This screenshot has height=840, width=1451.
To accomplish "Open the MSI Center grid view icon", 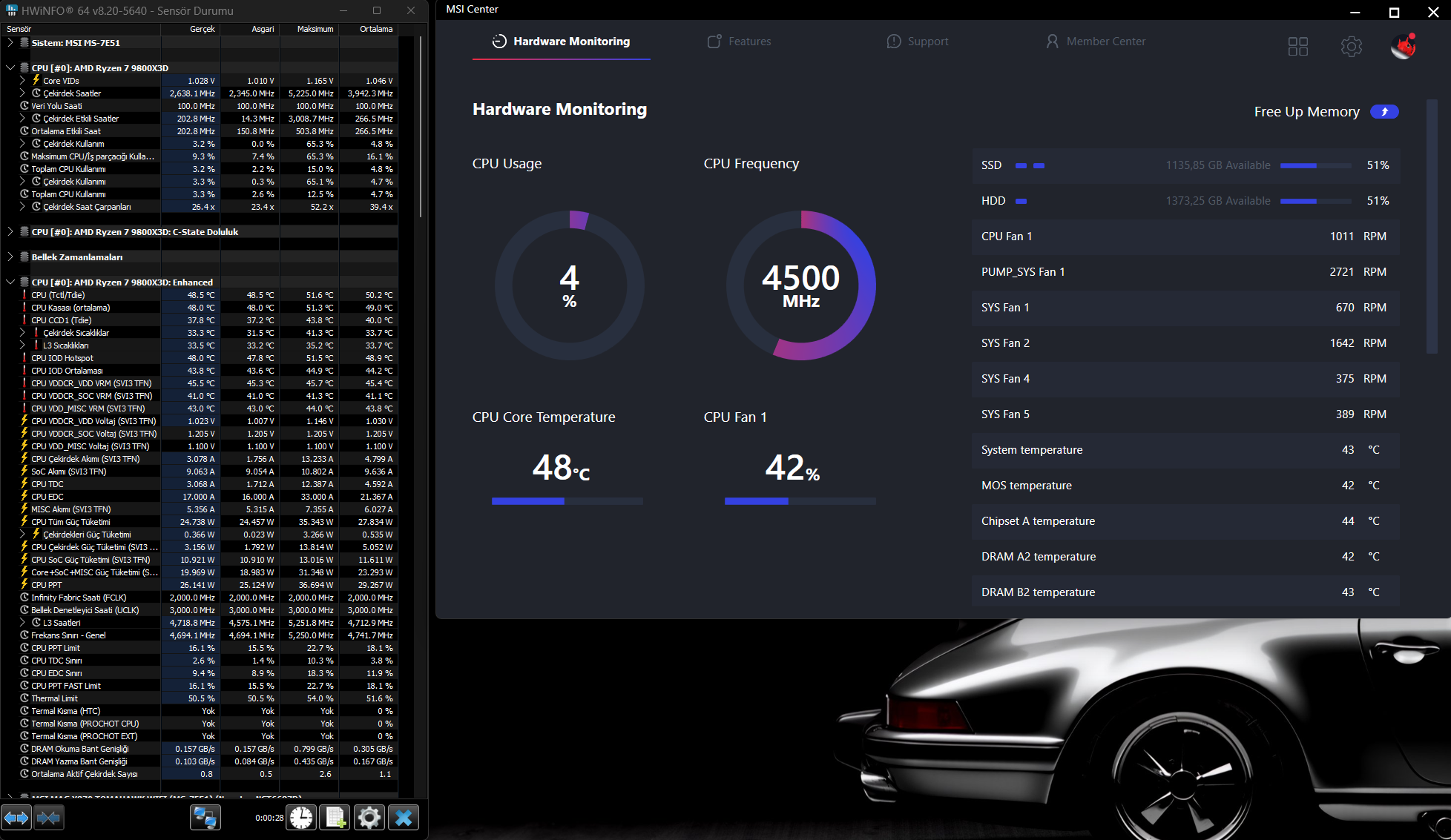I will coord(1298,47).
